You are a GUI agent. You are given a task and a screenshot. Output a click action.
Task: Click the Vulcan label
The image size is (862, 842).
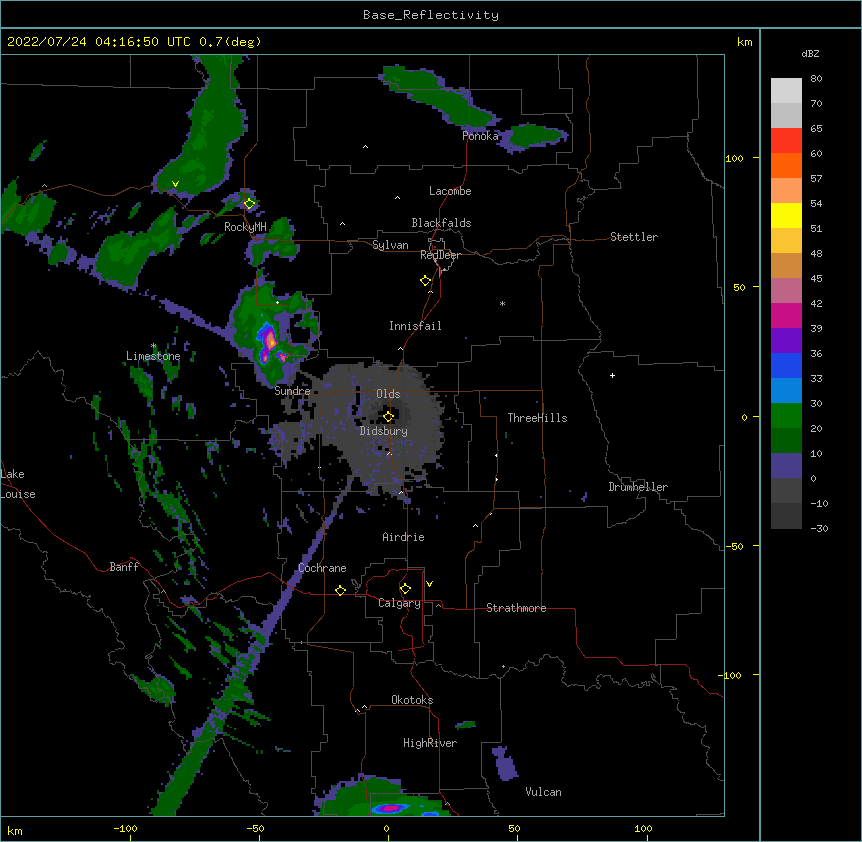543,792
